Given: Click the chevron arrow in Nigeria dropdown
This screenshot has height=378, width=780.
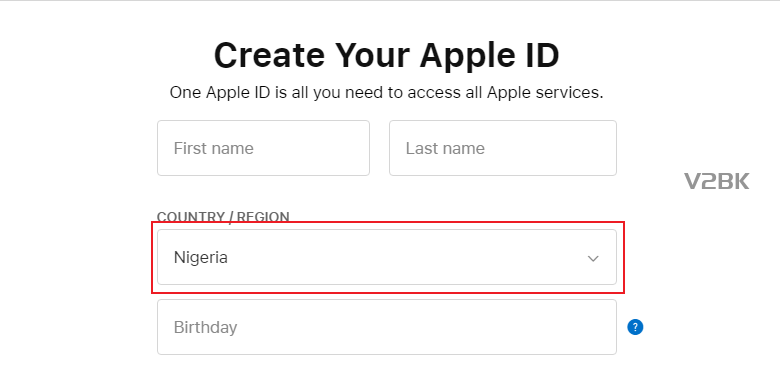Looking at the screenshot, I should tap(592, 258).
